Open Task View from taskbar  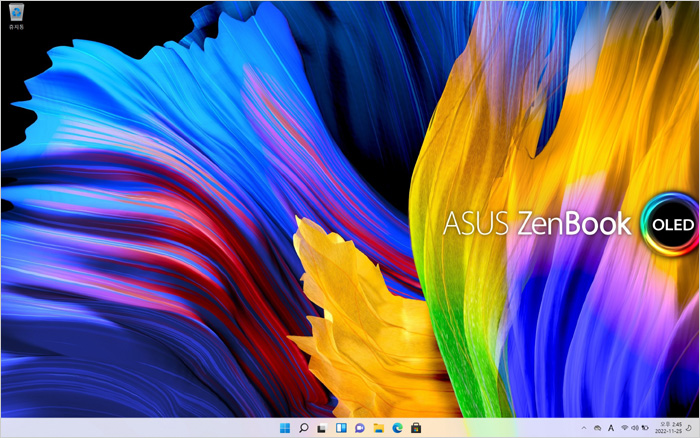[x=322, y=428]
